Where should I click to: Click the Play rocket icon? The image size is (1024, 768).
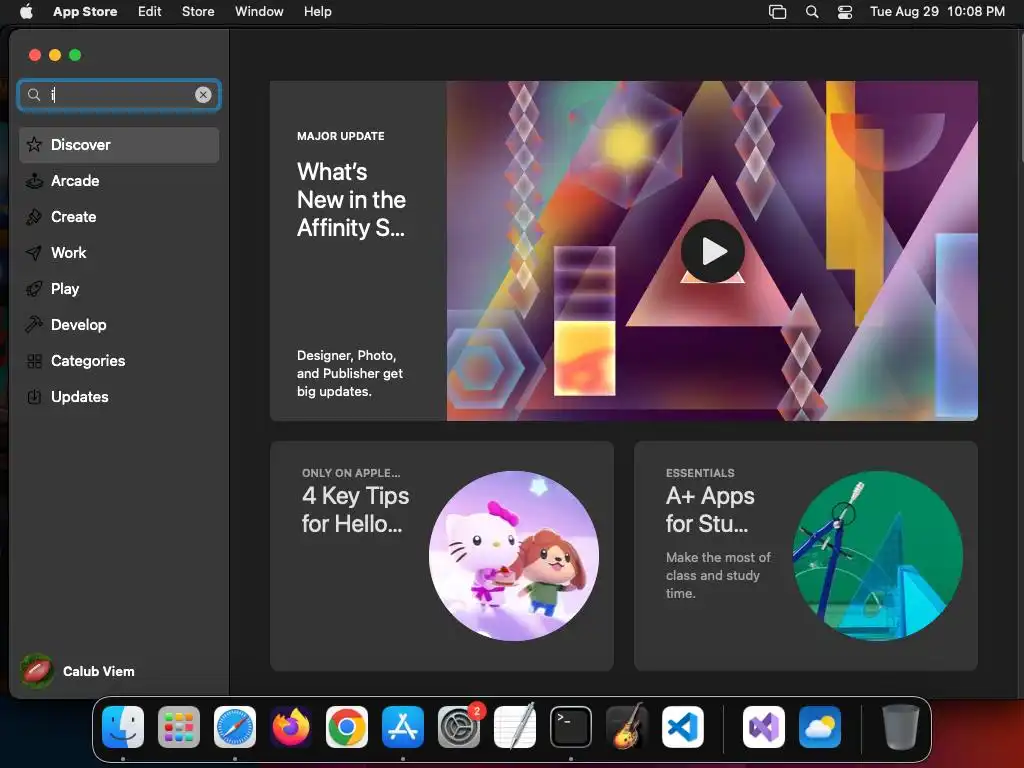[x=34, y=289]
